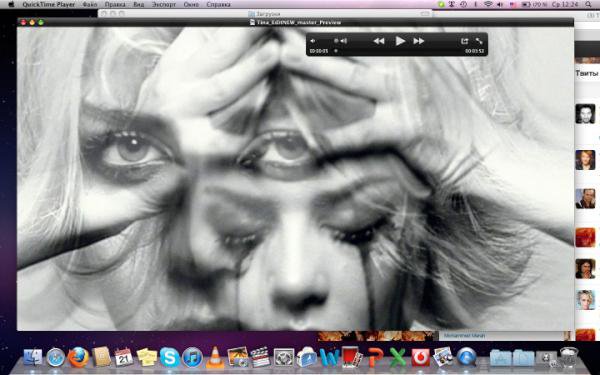Start playback with the Play button

point(400,41)
